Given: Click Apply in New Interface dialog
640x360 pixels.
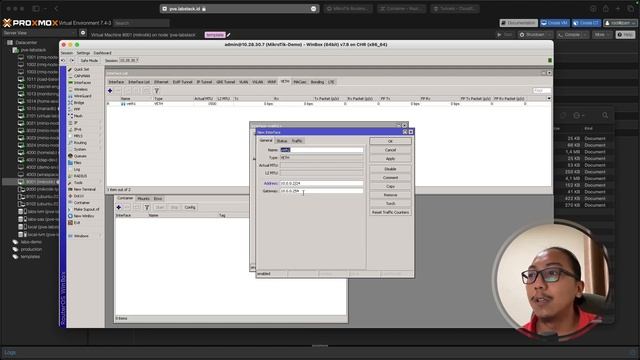Looking at the screenshot, I should point(390,159).
